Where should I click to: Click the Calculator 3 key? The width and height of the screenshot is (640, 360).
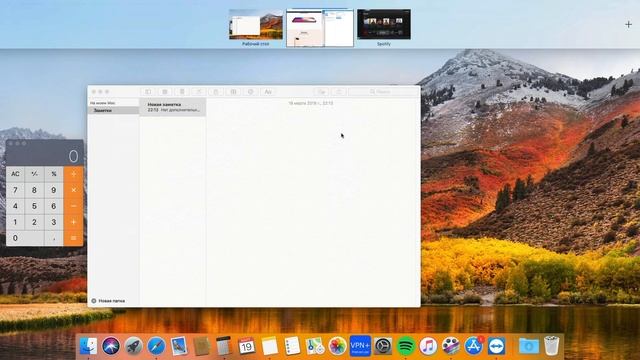pos(53,222)
